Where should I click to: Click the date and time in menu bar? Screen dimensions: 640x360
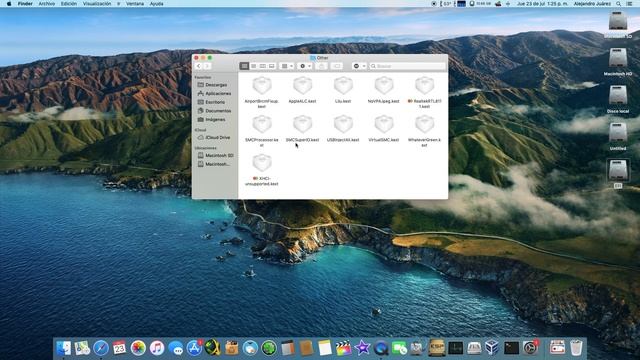(542, 4)
